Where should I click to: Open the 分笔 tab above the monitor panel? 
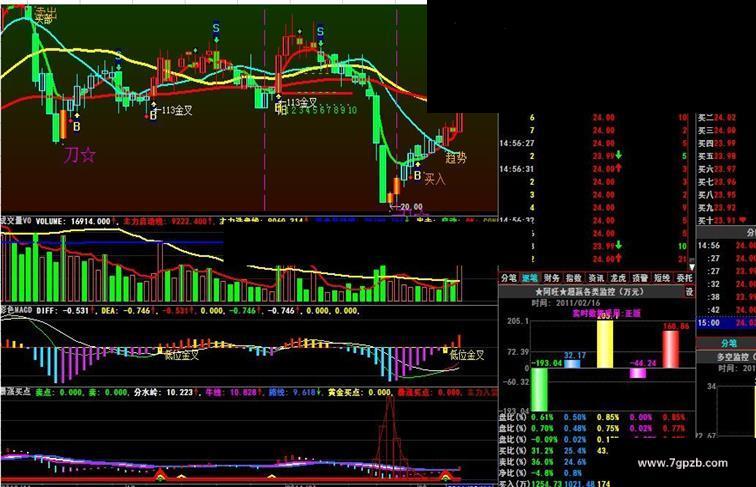(x=508, y=278)
